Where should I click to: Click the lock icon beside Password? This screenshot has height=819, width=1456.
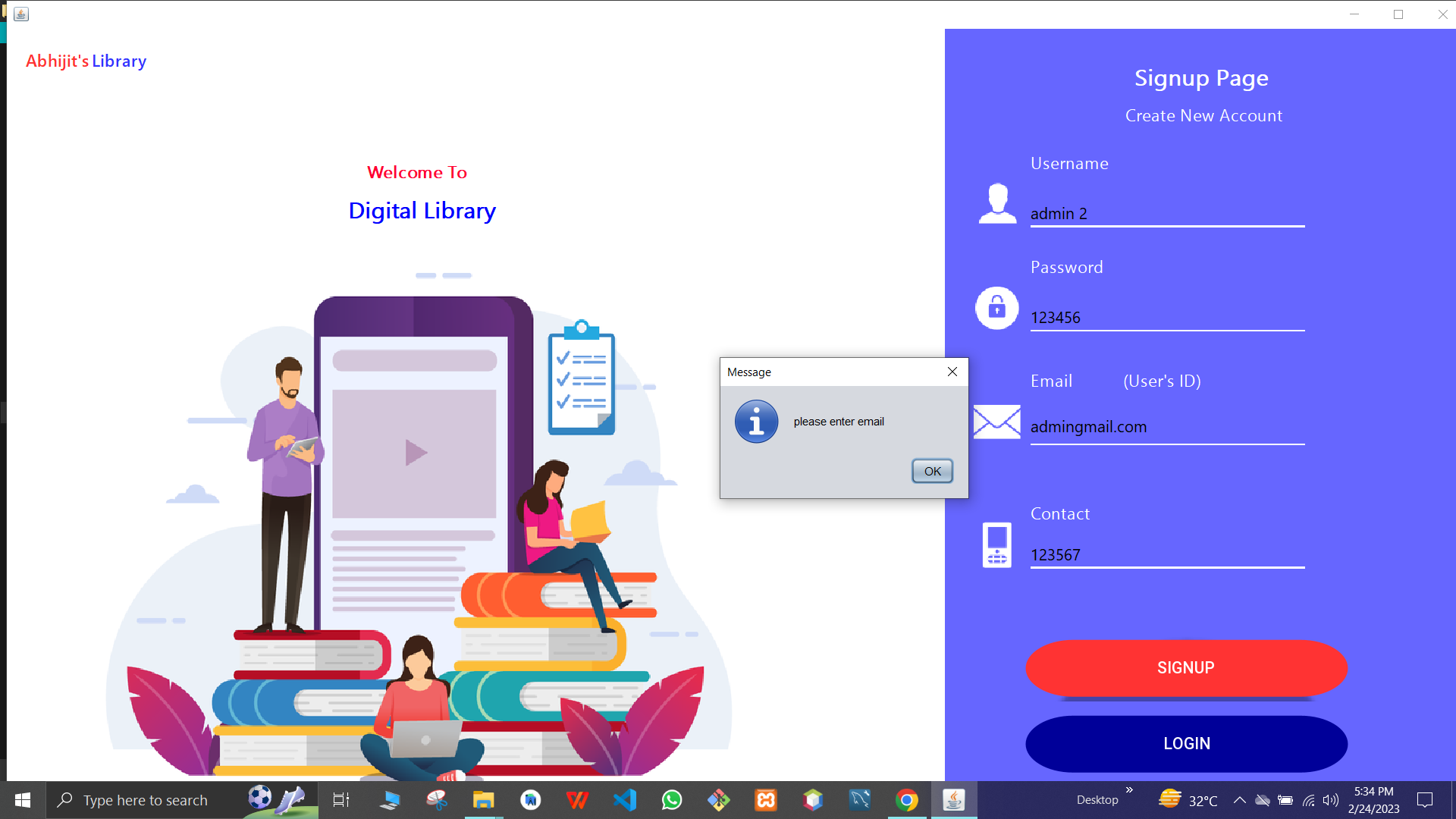point(996,308)
